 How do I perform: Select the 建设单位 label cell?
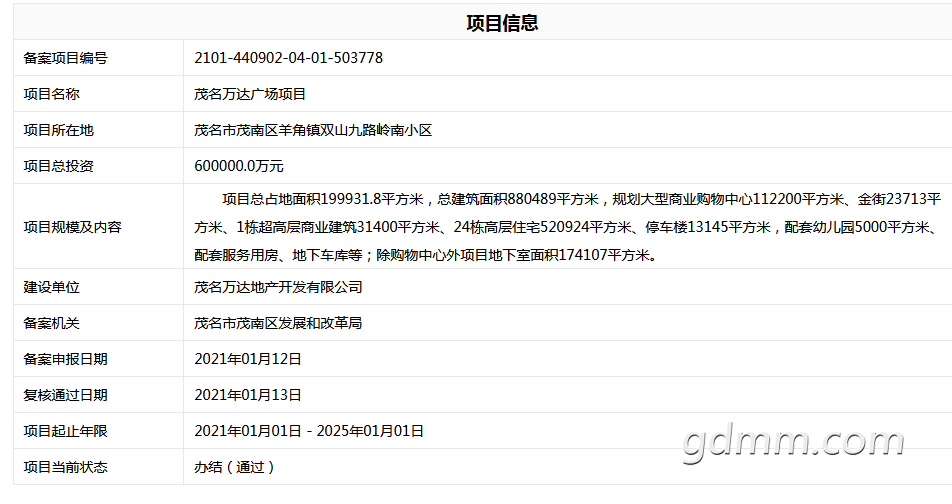click(x=98, y=287)
